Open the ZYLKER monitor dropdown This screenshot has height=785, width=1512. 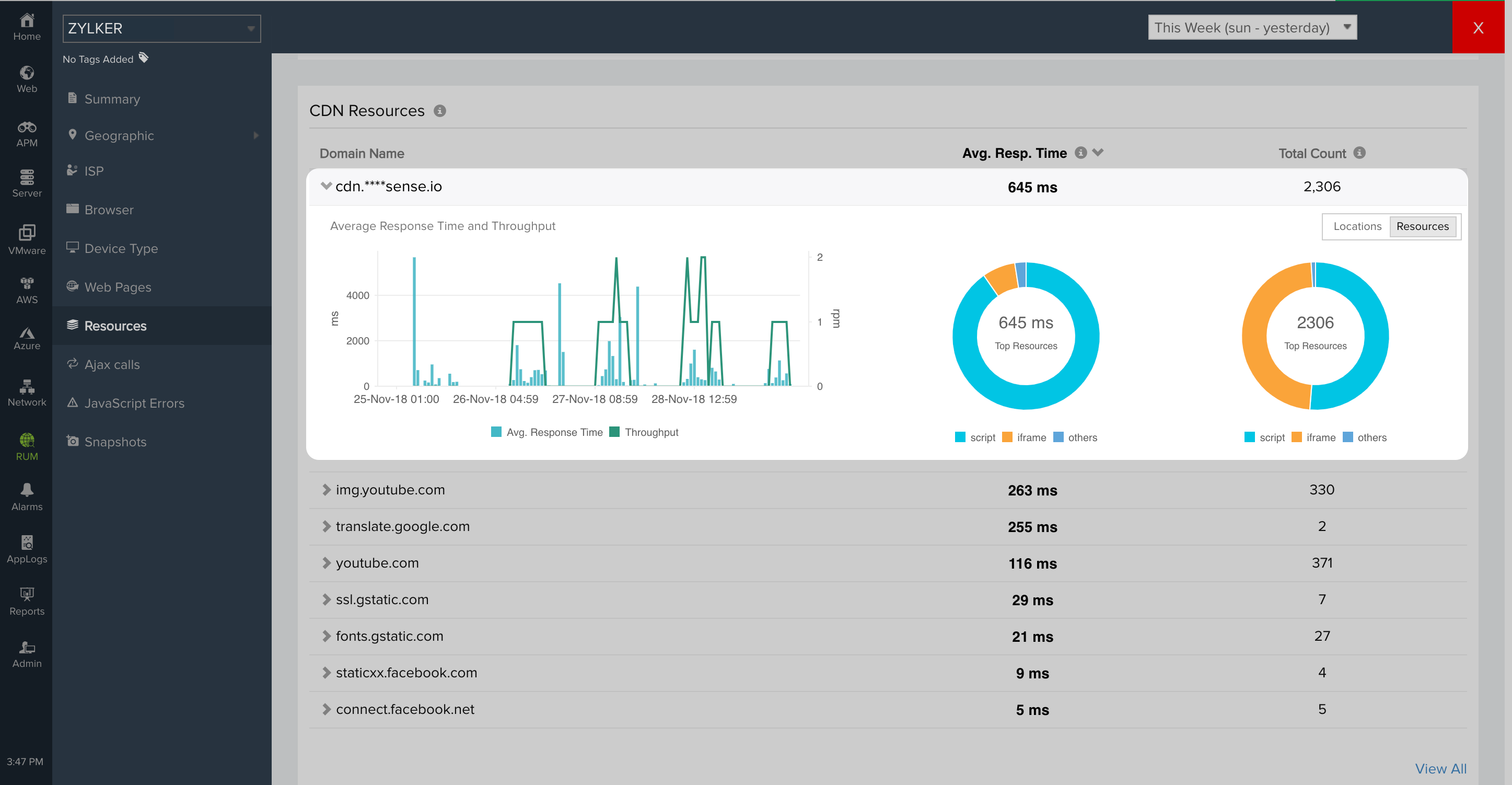click(161, 28)
